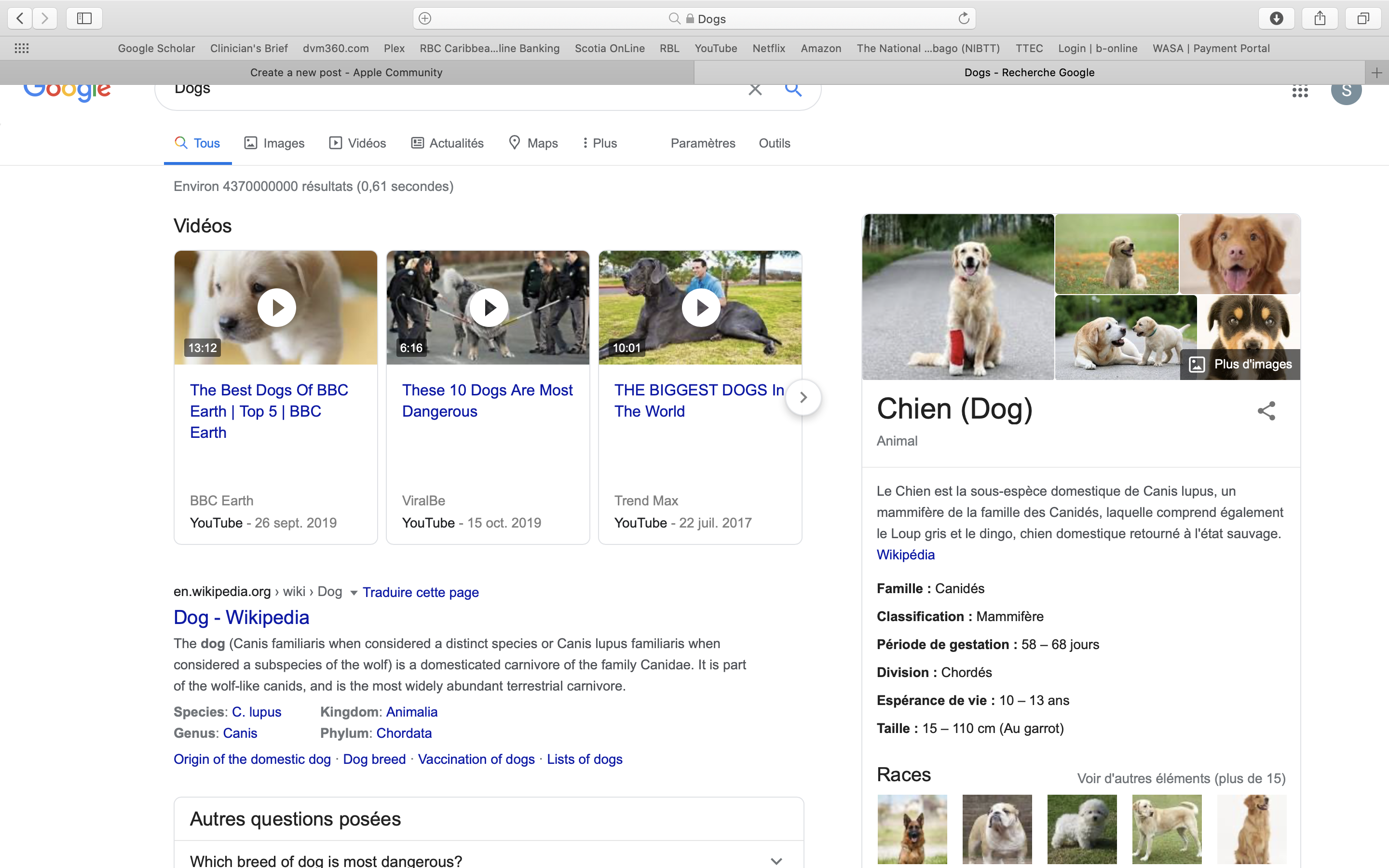1389x868 pixels.
Task: Reload the page with refresh icon
Action: click(964, 18)
